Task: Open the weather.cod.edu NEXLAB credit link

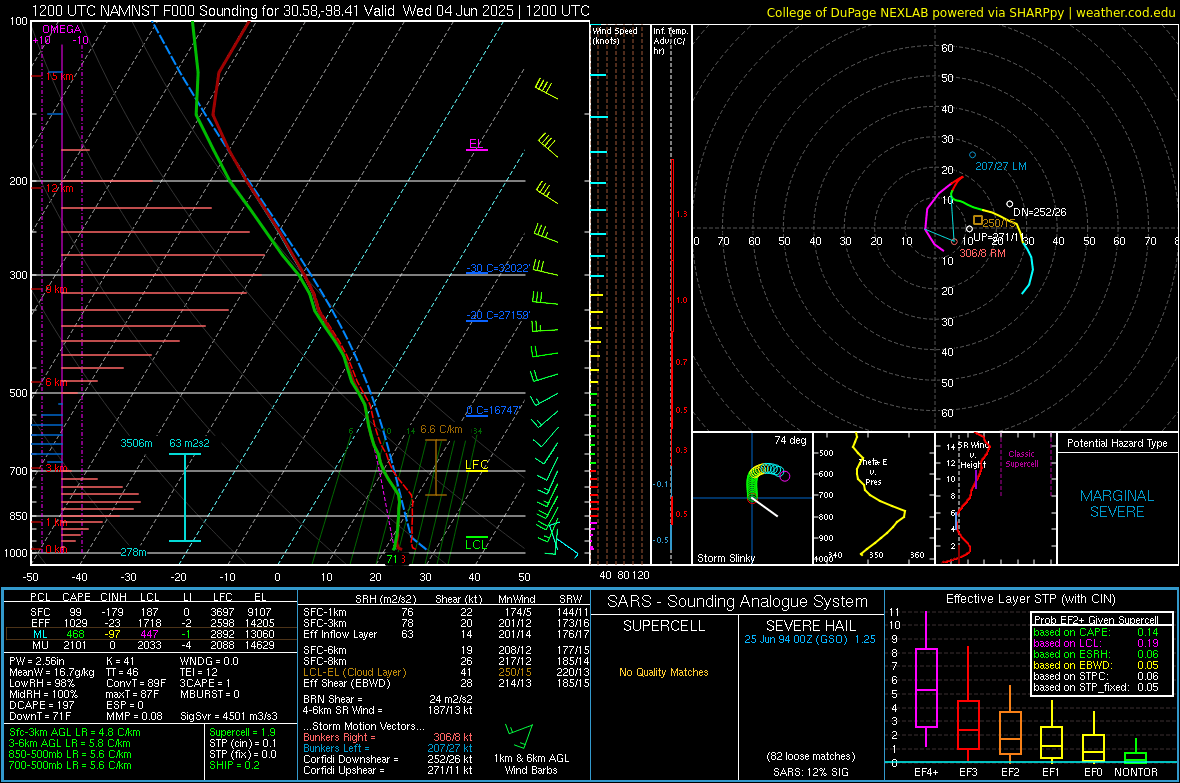Action: [971, 12]
